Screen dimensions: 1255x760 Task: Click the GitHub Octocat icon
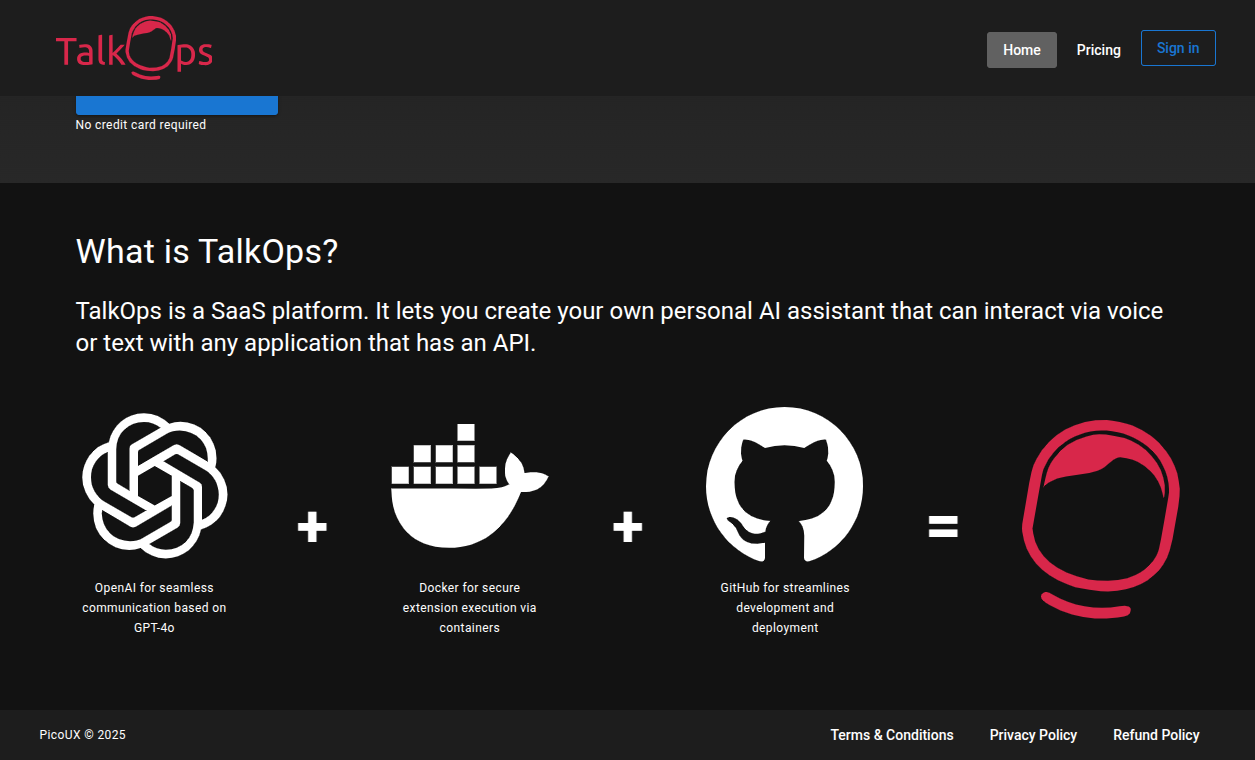pyautogui.click(x=784, y=486)
